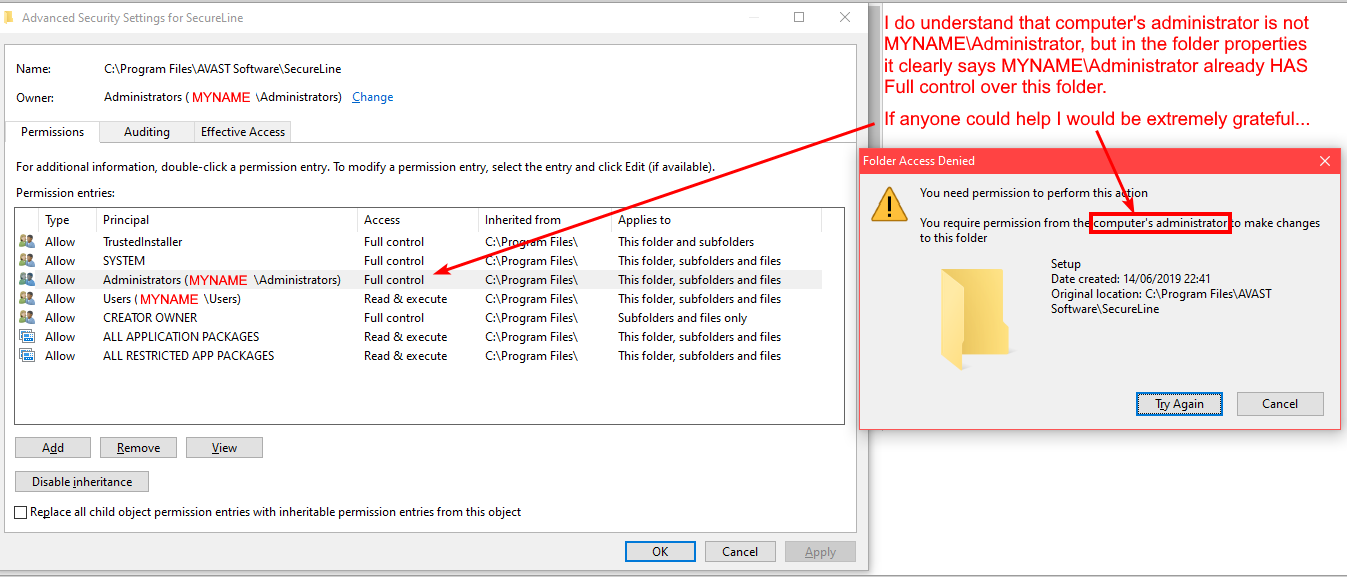Click the Full control cell for SYSTEM
Image resolution: width=1347 pixels, height=577 pixels.
[x=394, y=261]
